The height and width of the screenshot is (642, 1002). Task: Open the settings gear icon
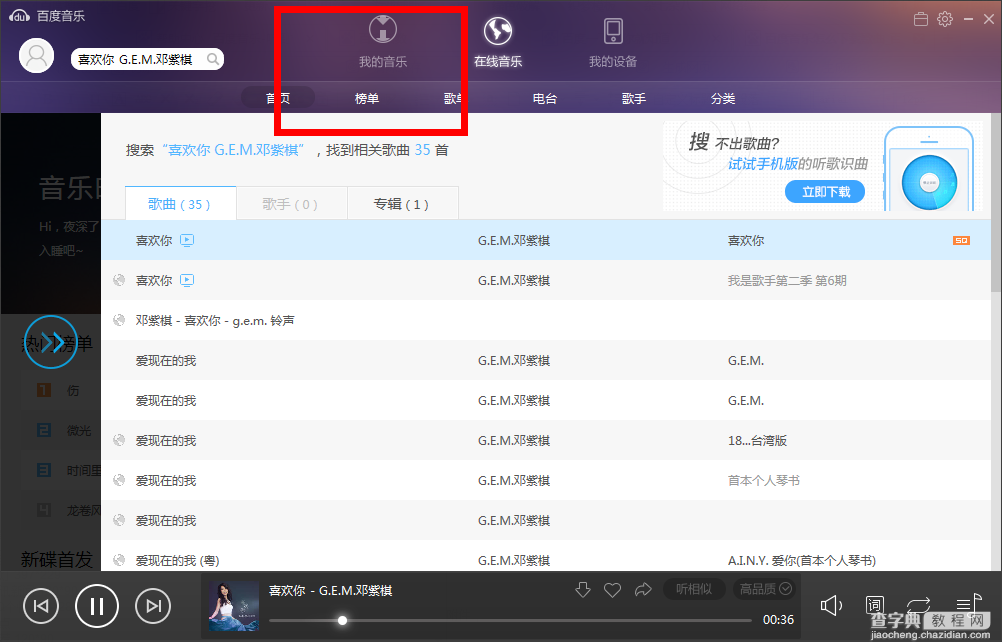click(944, 19)
